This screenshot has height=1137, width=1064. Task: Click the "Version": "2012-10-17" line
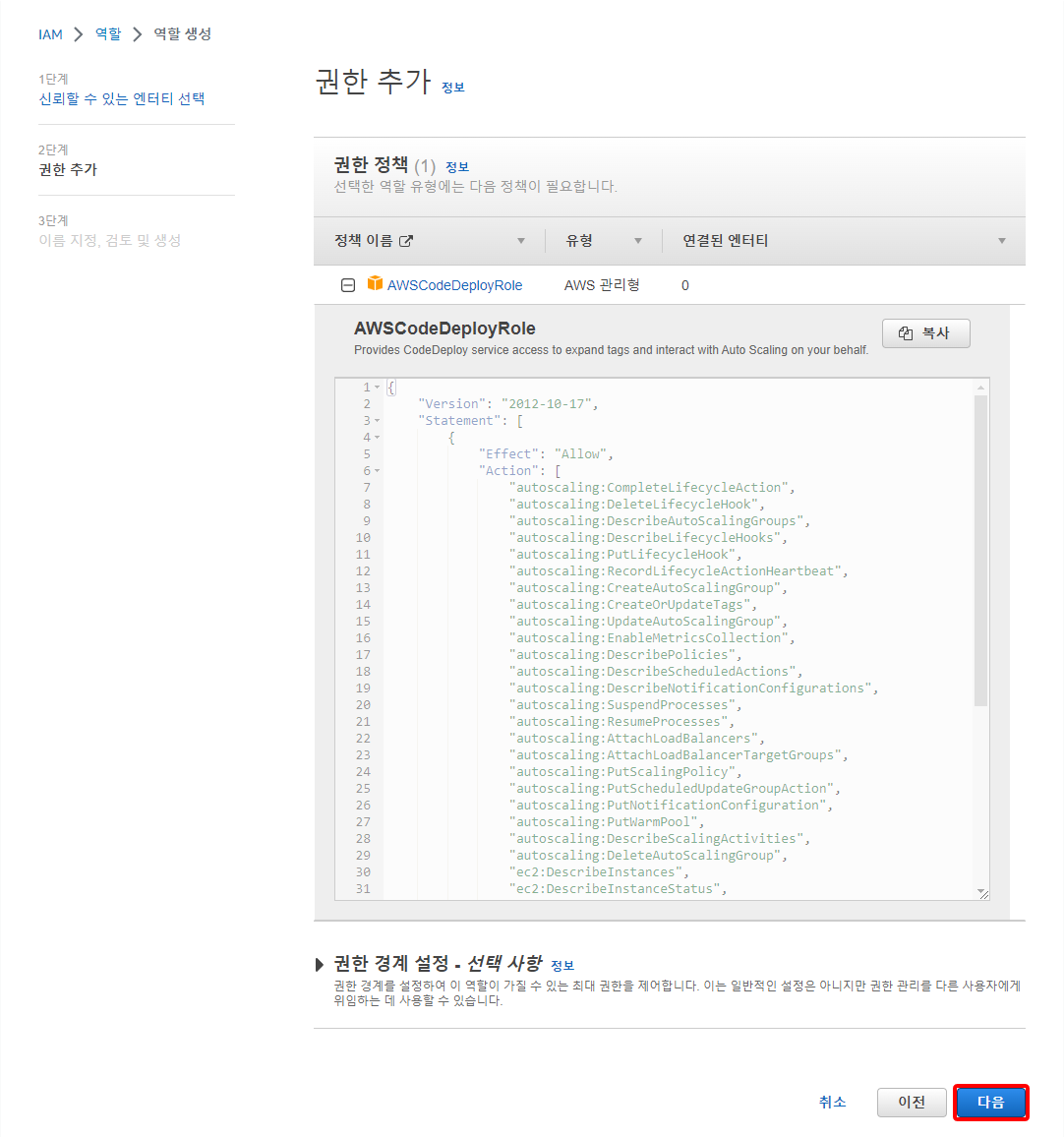[x=508, y=404]
